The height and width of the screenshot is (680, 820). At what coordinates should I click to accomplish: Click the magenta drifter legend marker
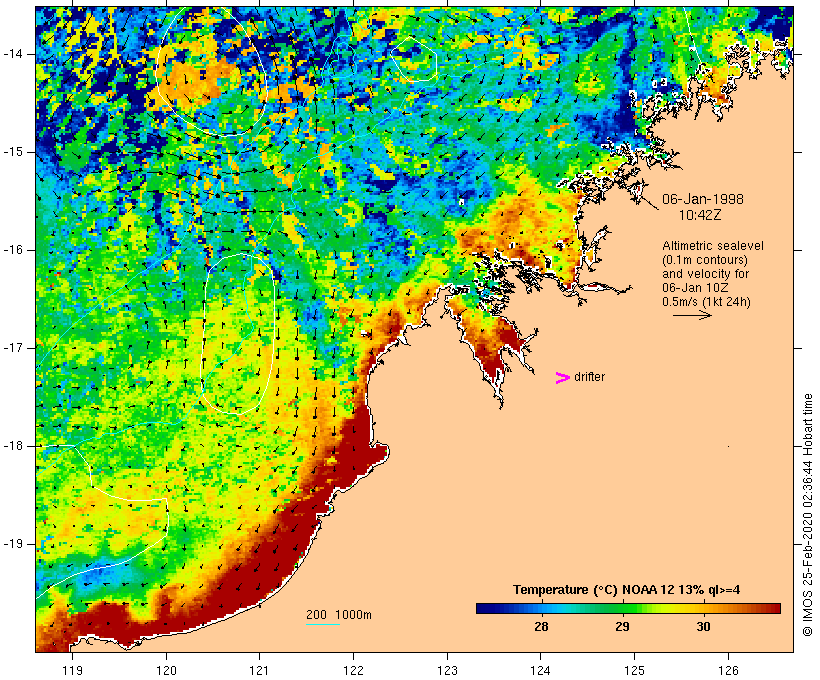coord(563,378)
